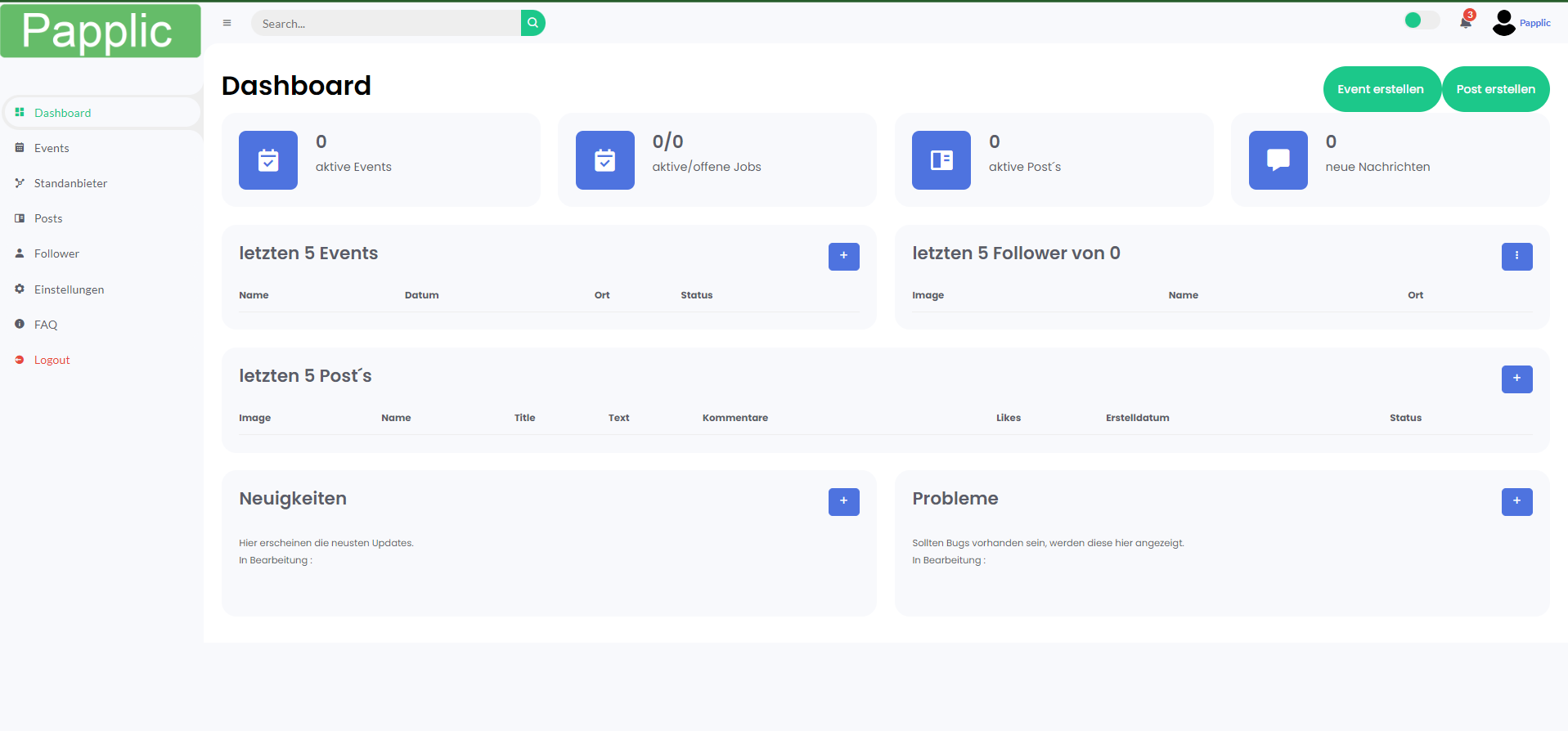Open the Events menu item

point(102,148)
